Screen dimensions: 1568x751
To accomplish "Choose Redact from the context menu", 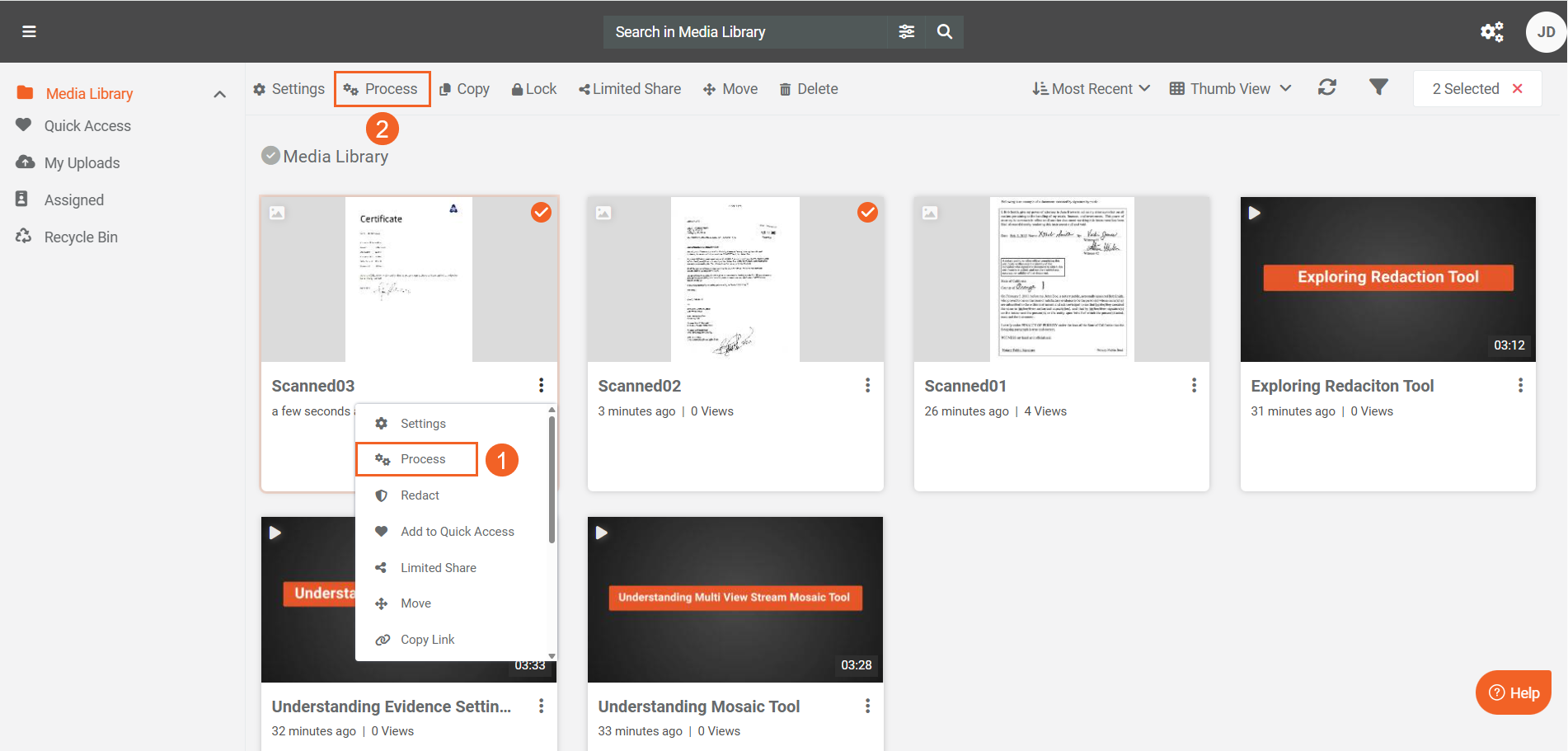I will (x=420, y=495).
